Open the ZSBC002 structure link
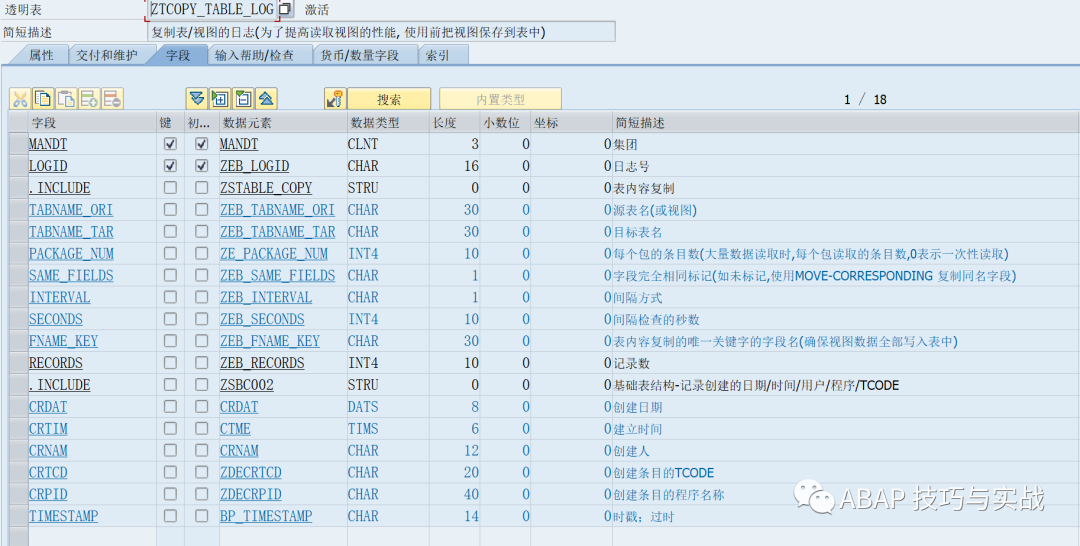The image size is (1080, 546). tap(247, 385)
